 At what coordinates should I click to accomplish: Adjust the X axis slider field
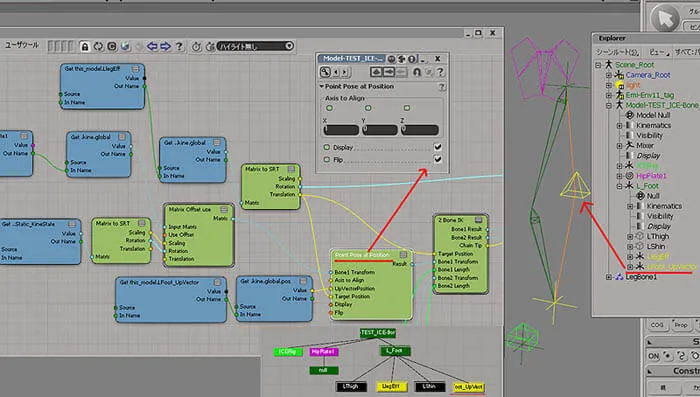click(x=341, y=130)
